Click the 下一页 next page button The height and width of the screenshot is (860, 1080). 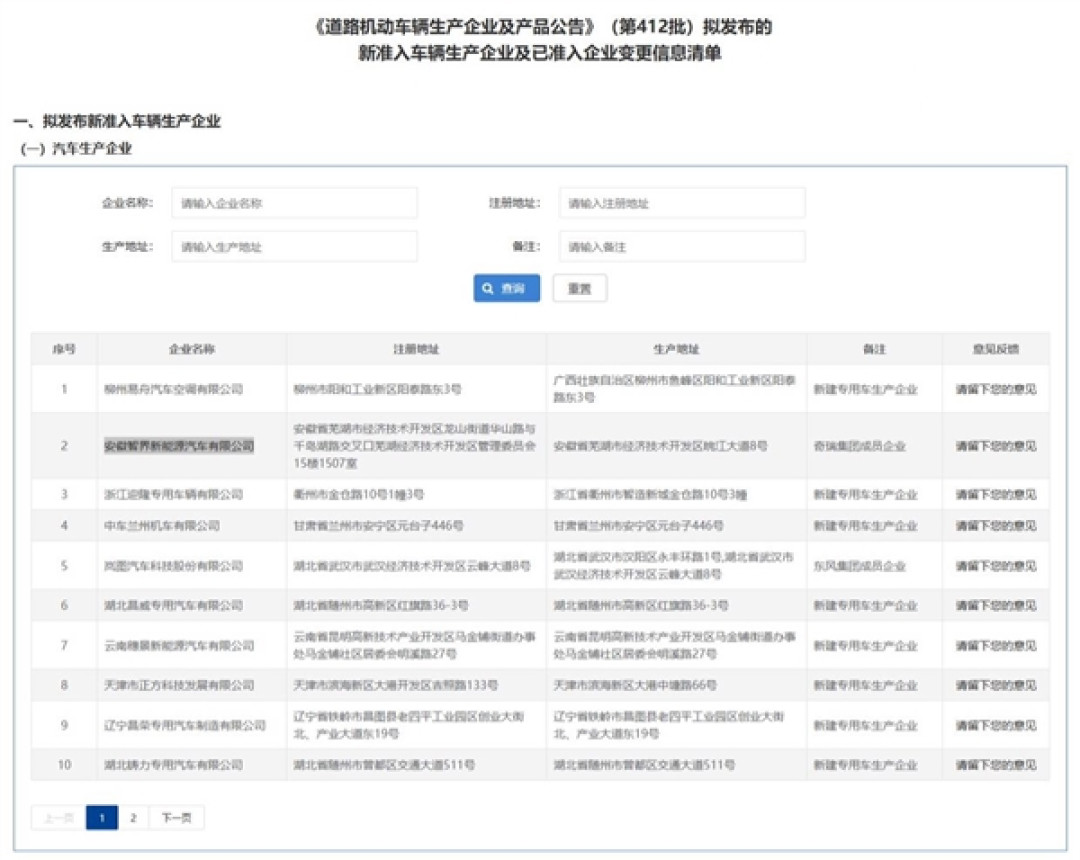tap(176, 817)
